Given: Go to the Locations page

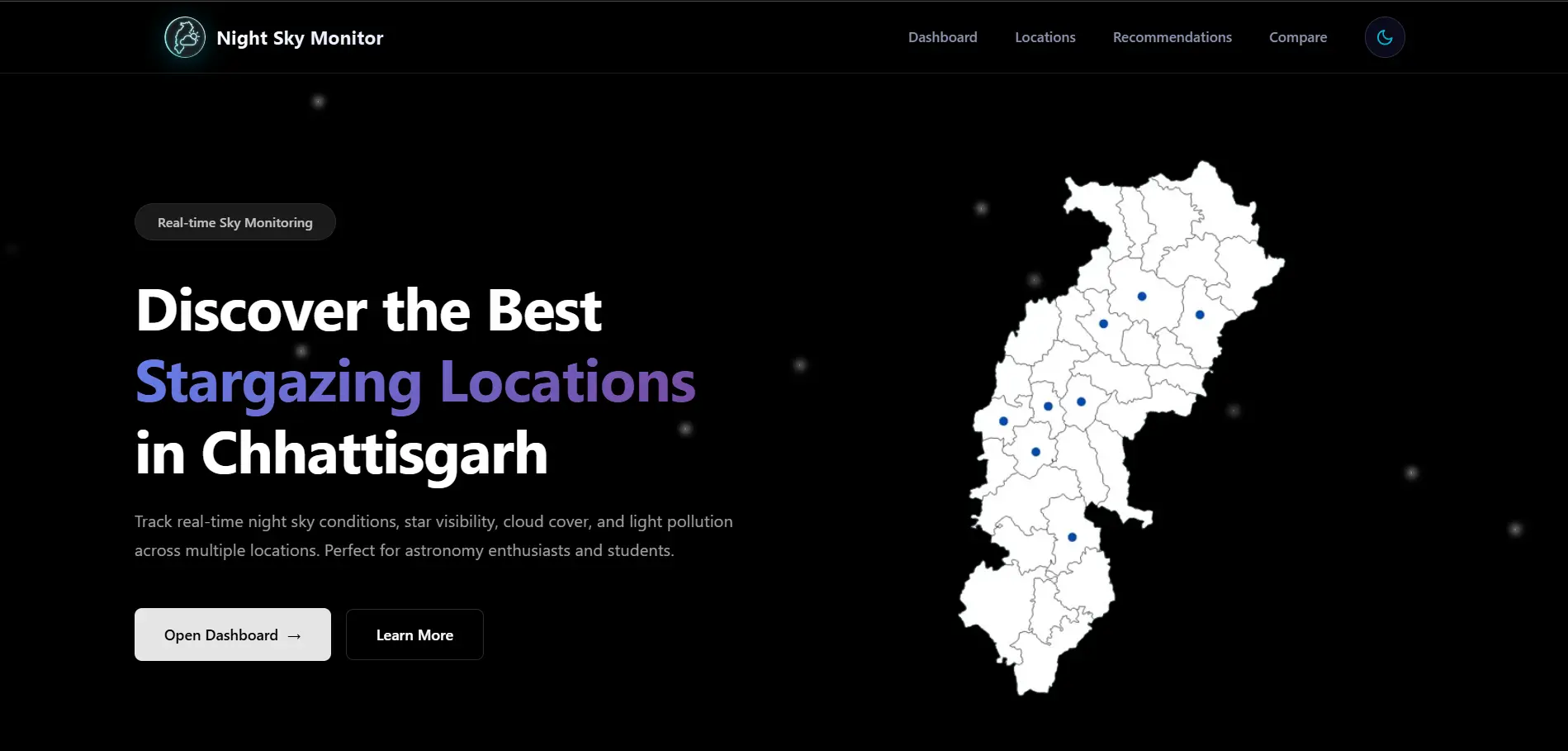Looking at the screenshot, I should click(1045, 37).
